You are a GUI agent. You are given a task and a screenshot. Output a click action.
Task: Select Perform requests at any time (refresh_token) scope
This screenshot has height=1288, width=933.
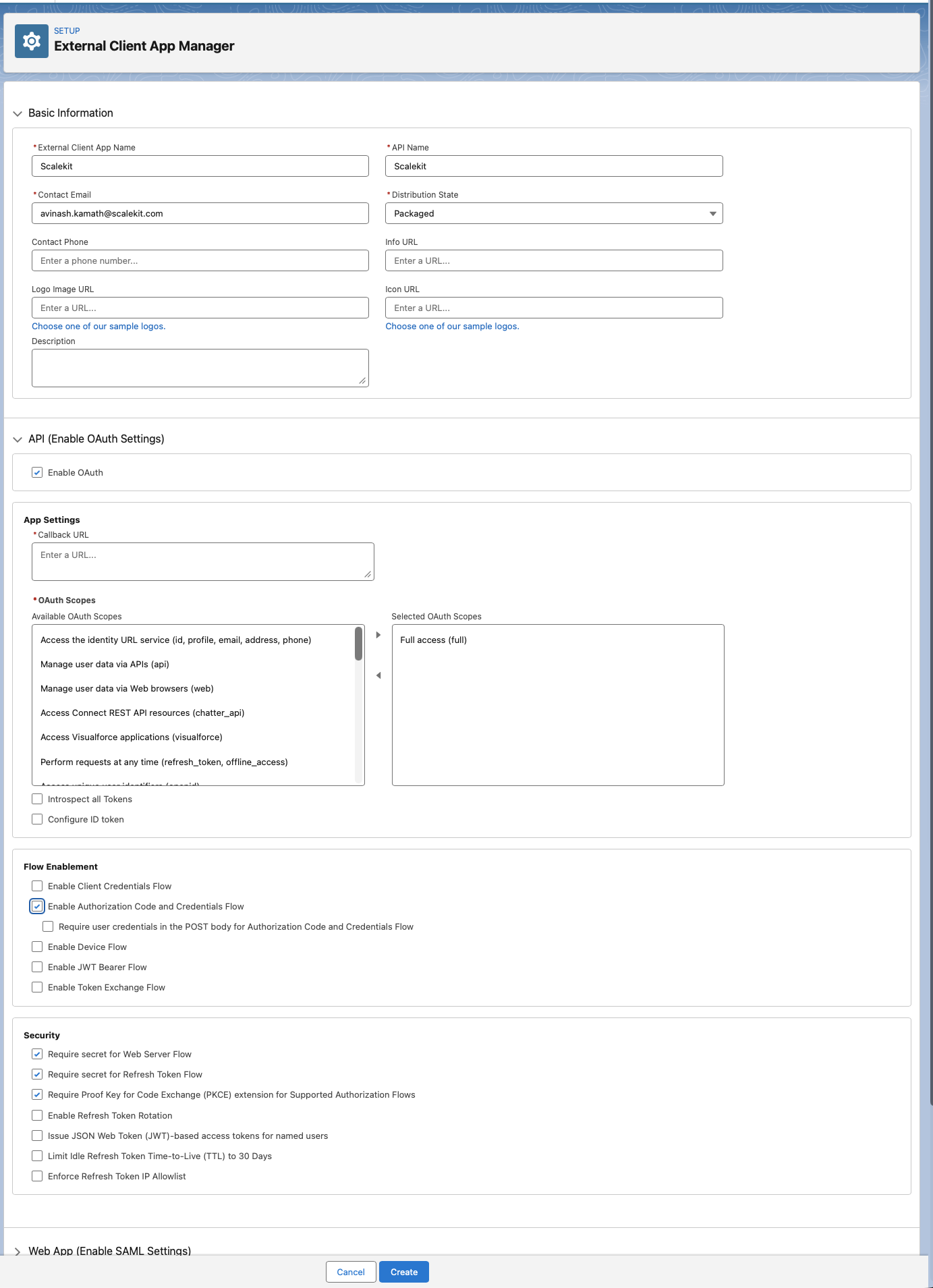[x=194, y=762]
